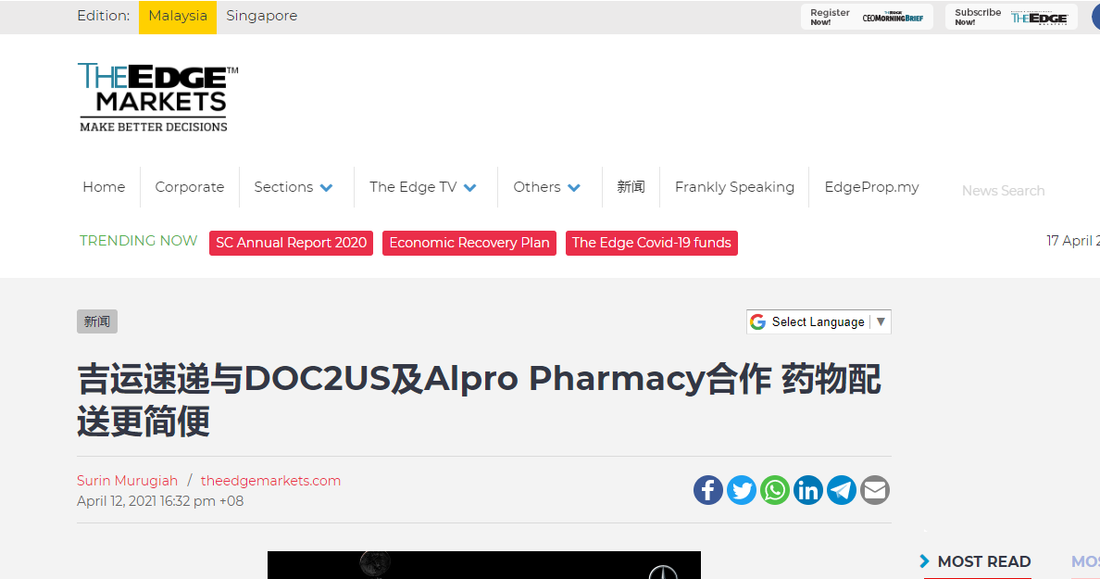Email this article icon
1100x579 pixels.
(875, 490)
